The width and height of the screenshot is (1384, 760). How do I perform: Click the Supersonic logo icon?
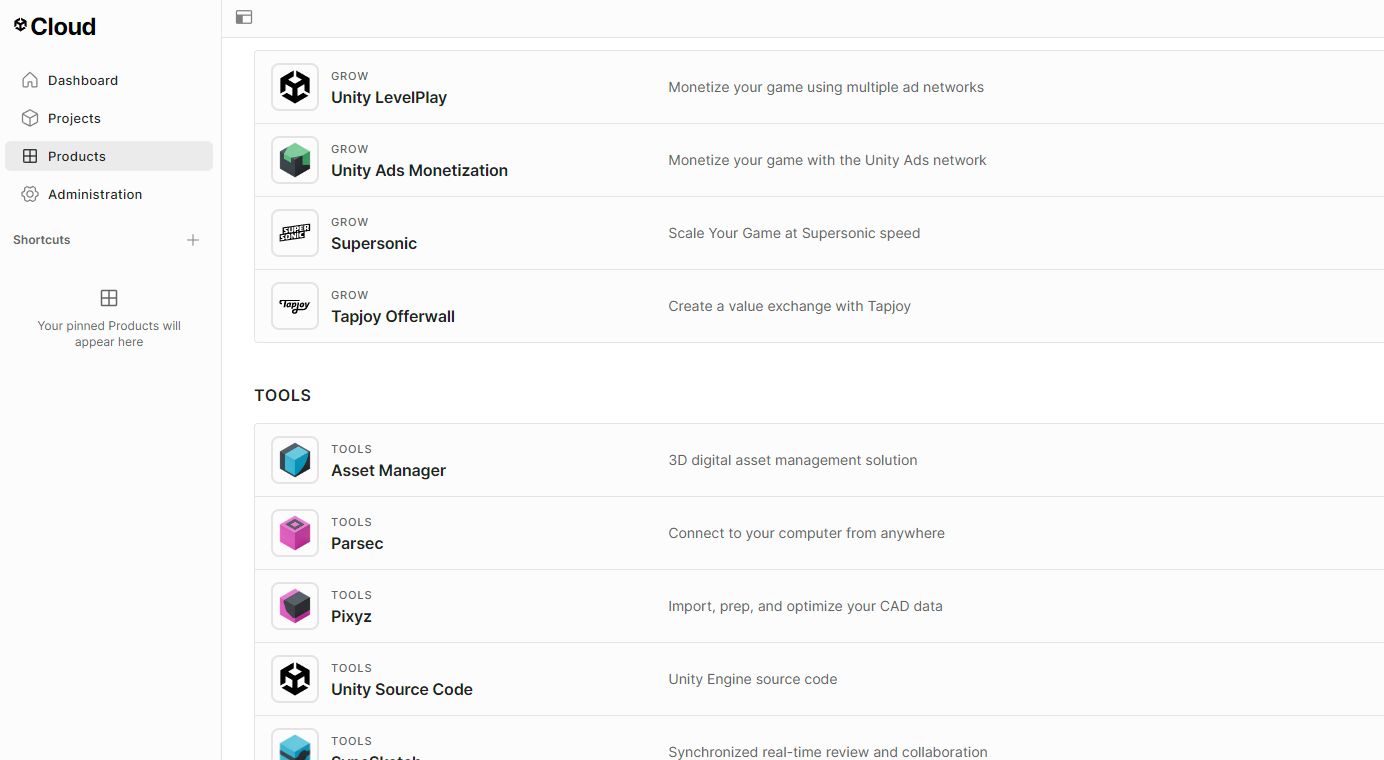click(295, 233)
